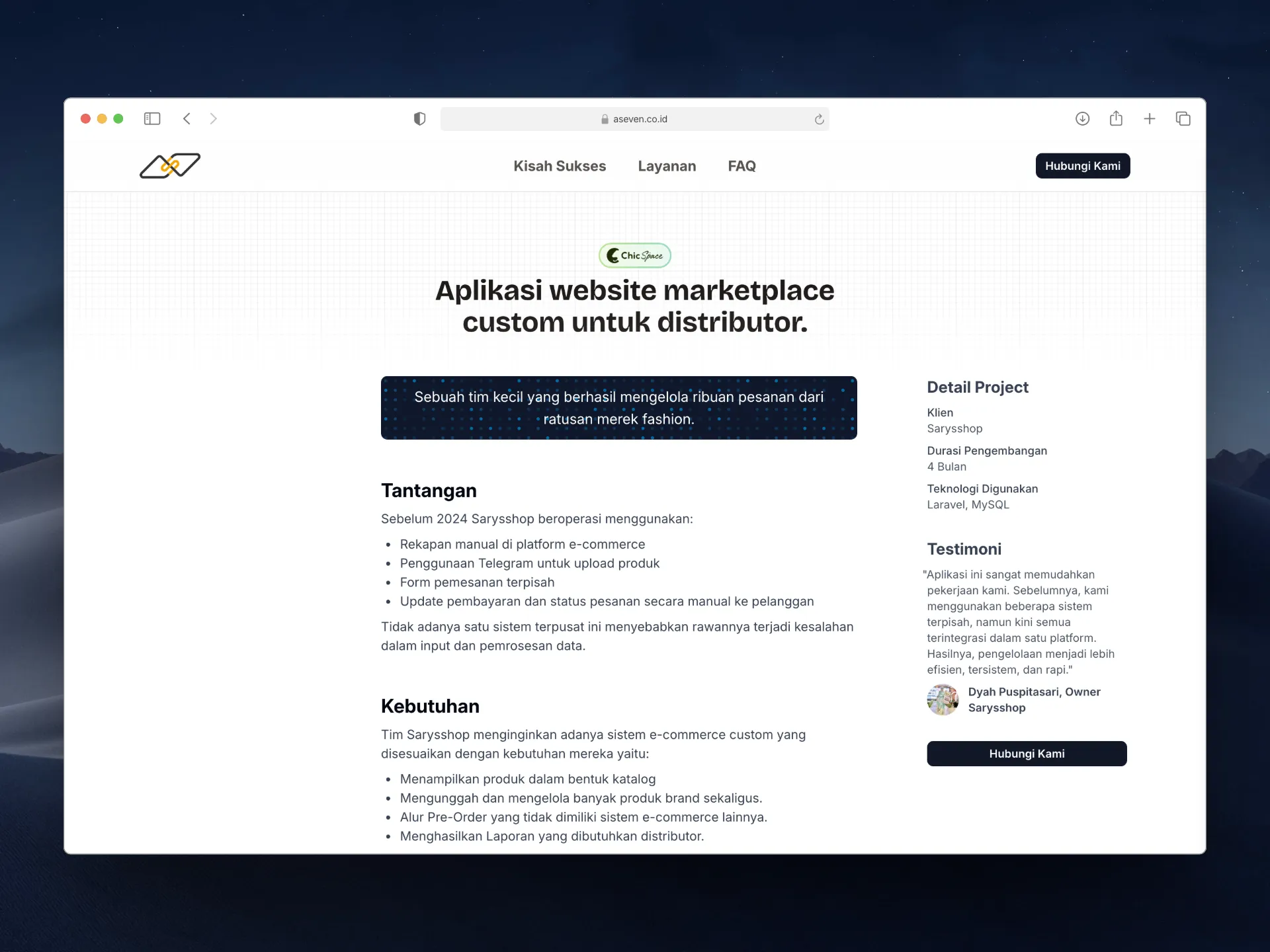The image size is (1270, 952).
Task: Click the 'Durasi Pengembangan' label
Action: coord(987,451)
